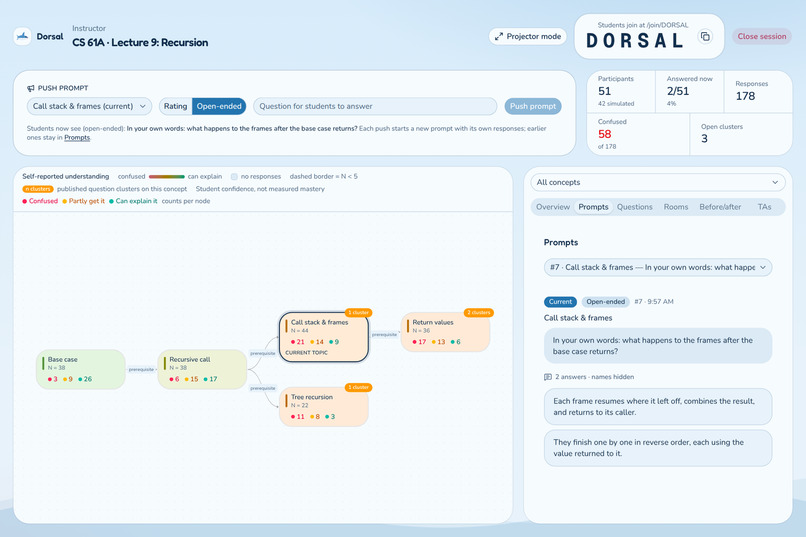This screenshot has width=806, height=537.
Task: Open the Call stack & frames concept dropdown
Action: pos(89,106)
